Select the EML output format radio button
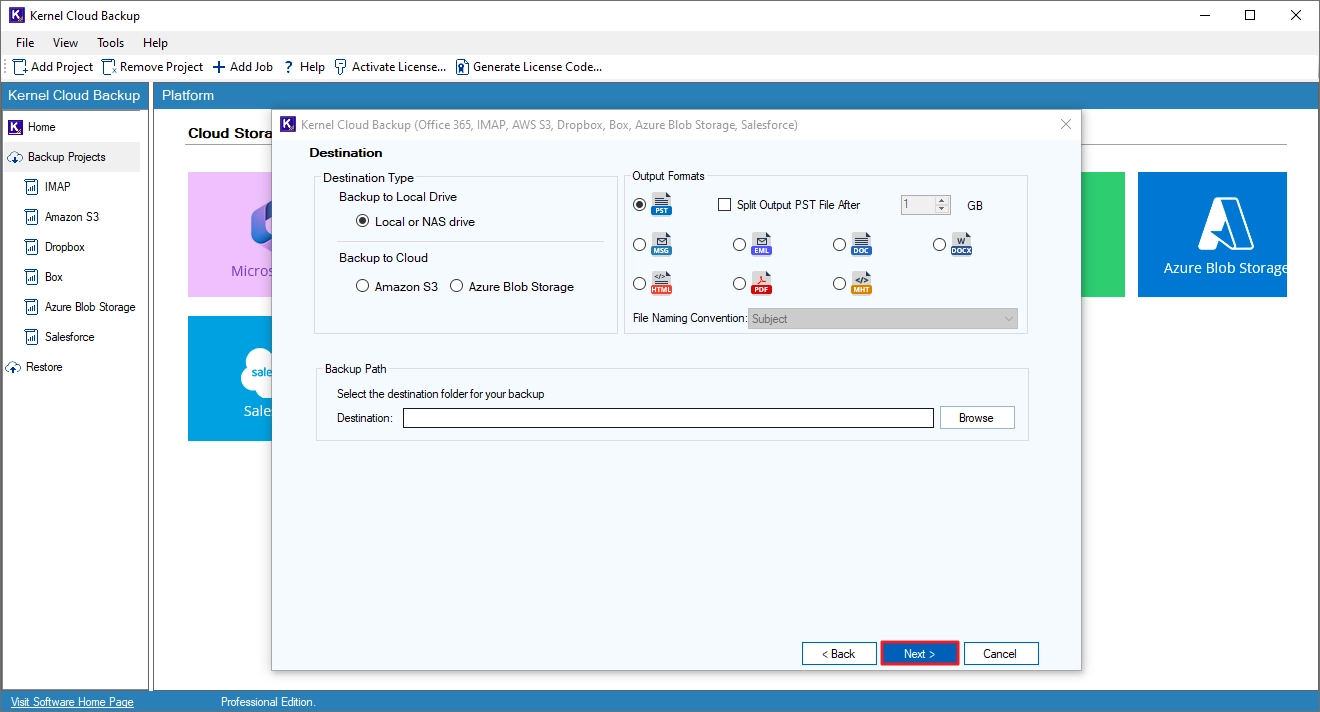The width and height of the screenshot is (1320, 712). point(739,245)
